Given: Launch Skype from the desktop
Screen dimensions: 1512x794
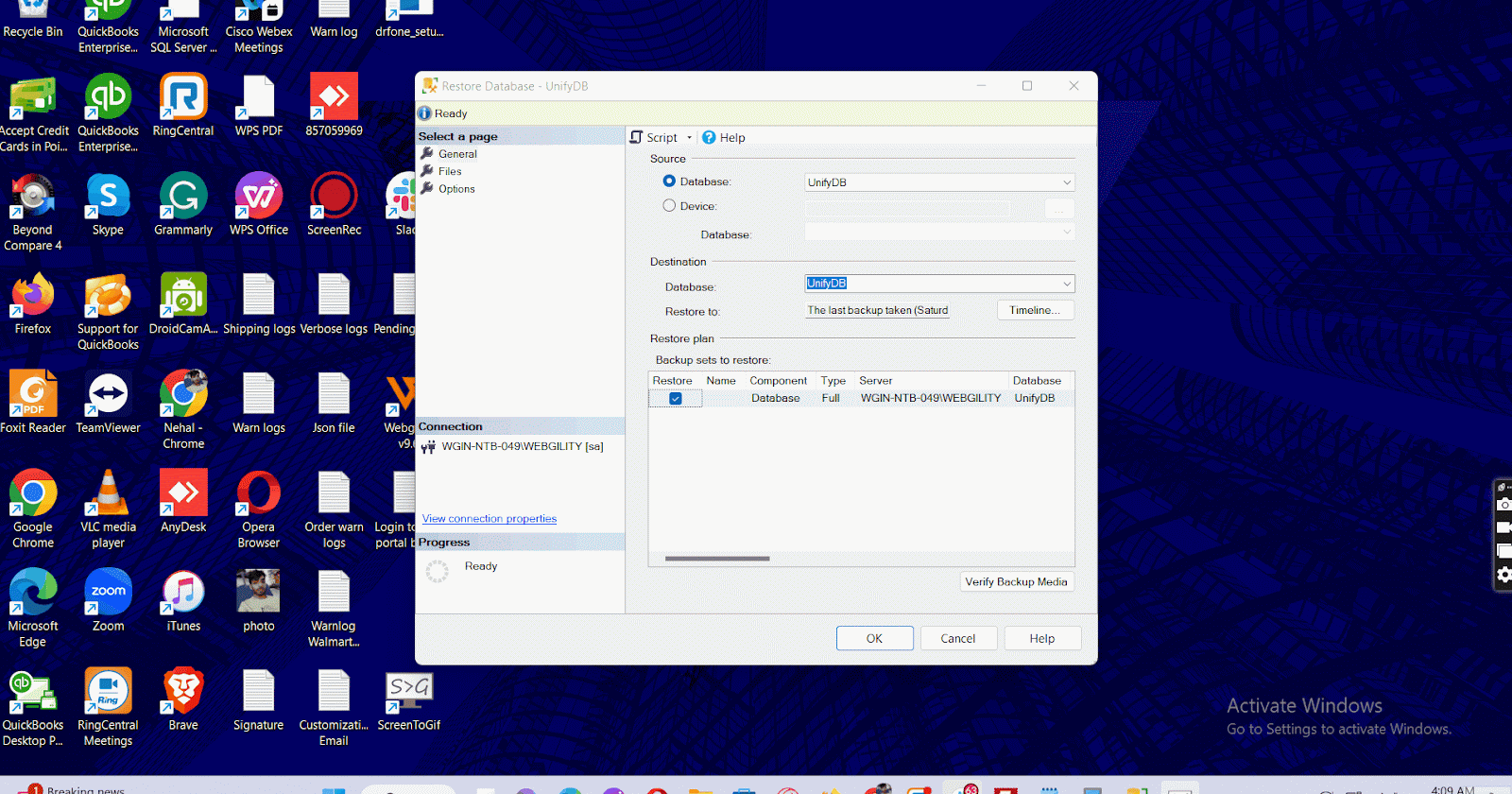Looking at the screenshot, I should click(108, 205).
